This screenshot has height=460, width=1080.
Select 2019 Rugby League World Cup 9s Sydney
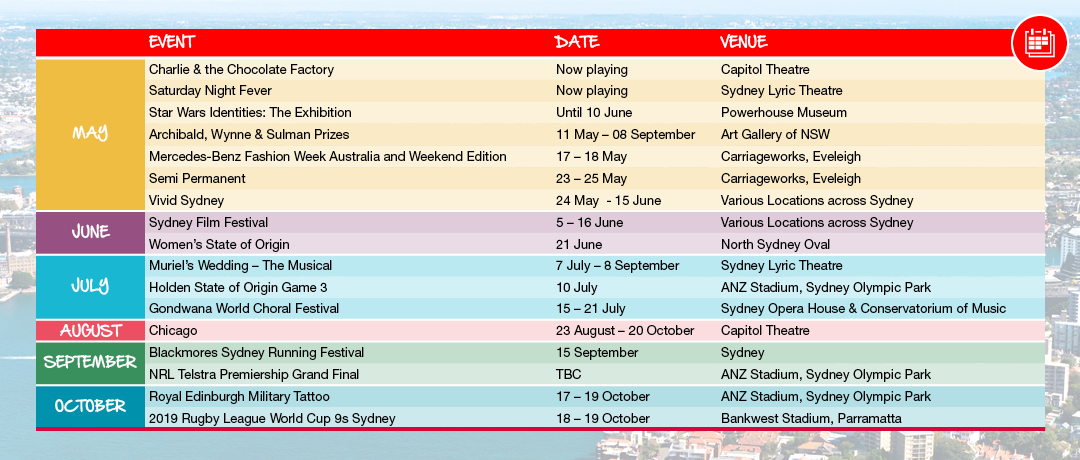(x=272, y=419)
